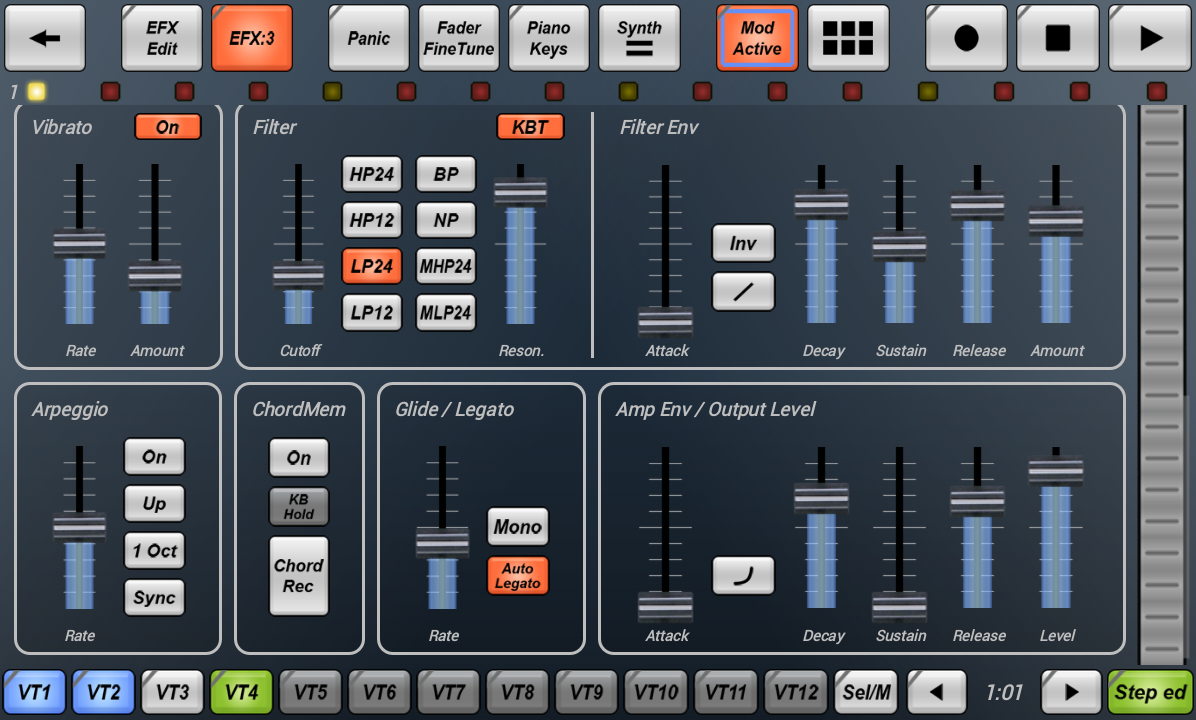Open the grid pattern view icon
Screen dimensions: 1196x720
[x=848, y=37]
